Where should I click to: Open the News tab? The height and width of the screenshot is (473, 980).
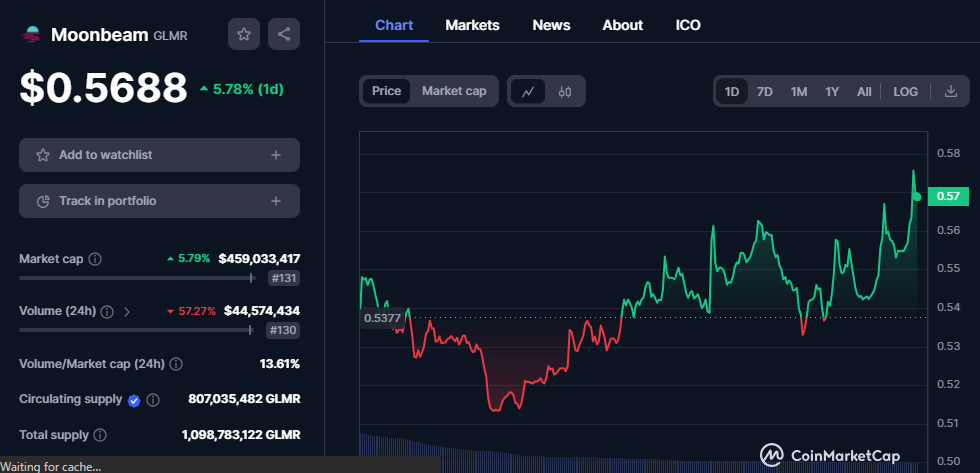coord(551,26)
